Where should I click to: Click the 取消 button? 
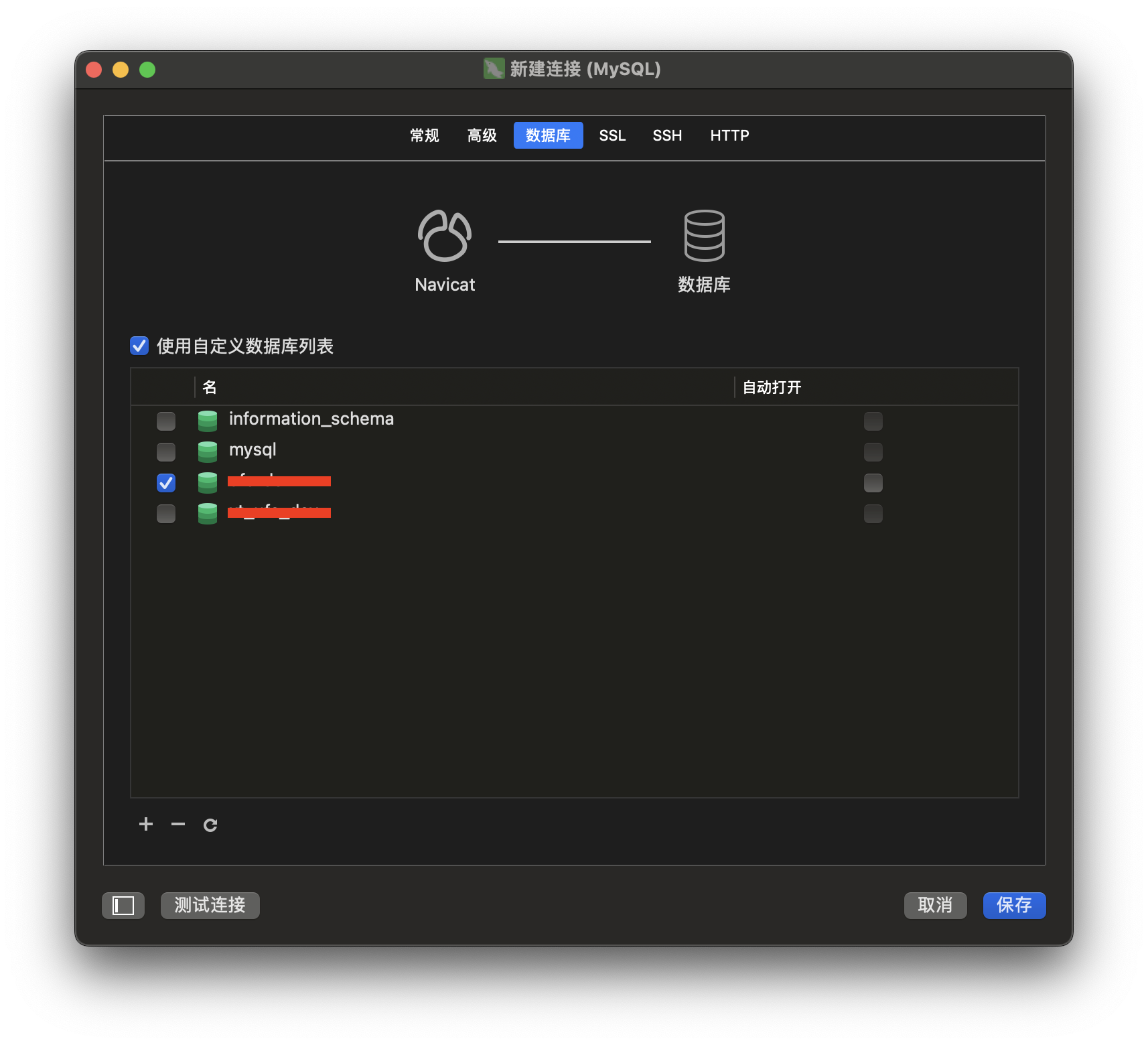point(935,906)
